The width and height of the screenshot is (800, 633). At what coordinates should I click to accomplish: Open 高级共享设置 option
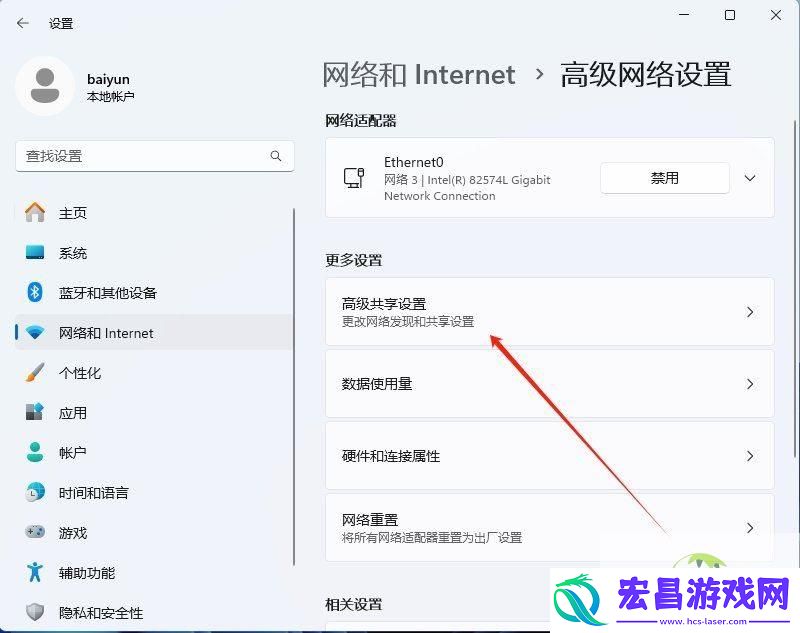pyautogui.click(x=549, y=312)
